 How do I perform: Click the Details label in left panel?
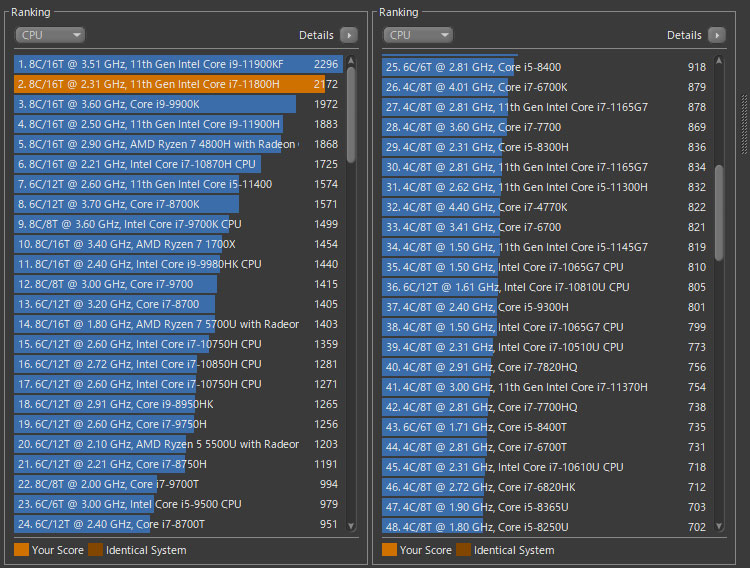click(x=316, y=35)
